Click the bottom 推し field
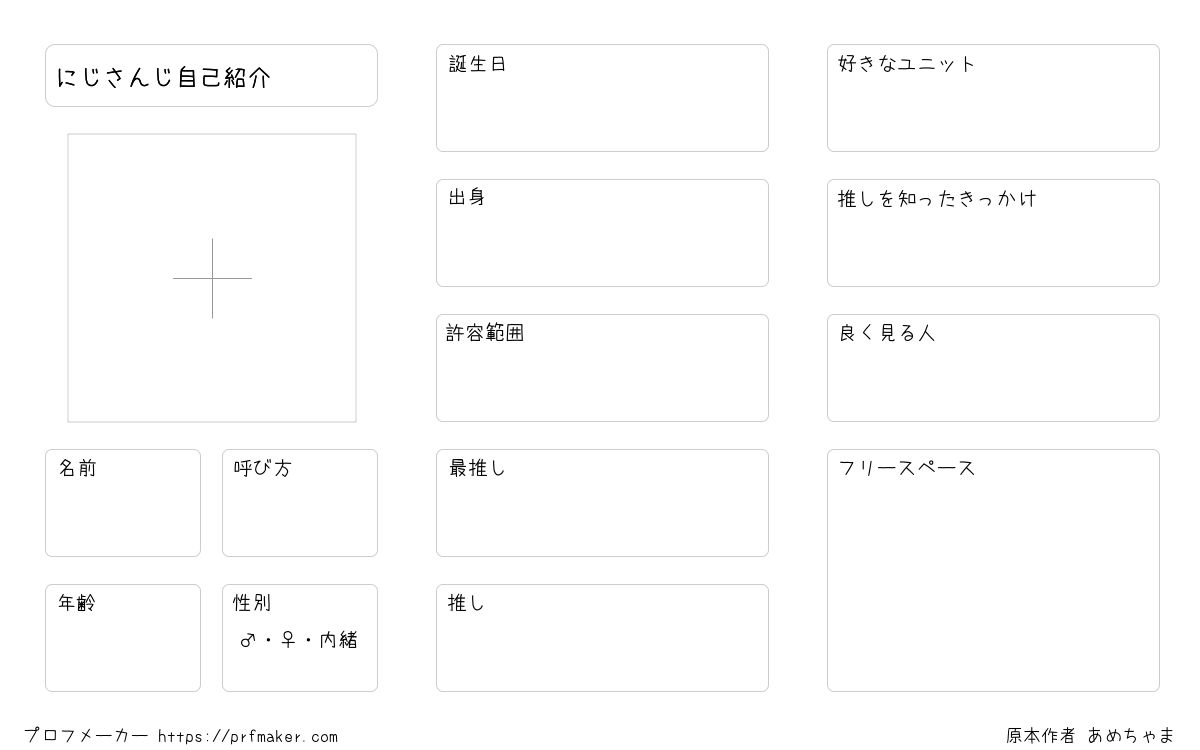The width and height of the screenshot is (1200, 750). point(602,638)
